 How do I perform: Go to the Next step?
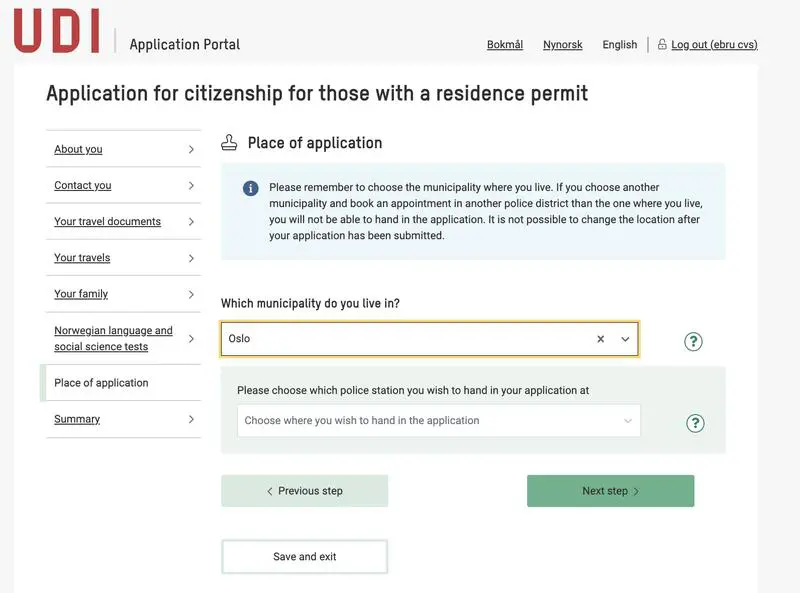(x=610, y=491)
